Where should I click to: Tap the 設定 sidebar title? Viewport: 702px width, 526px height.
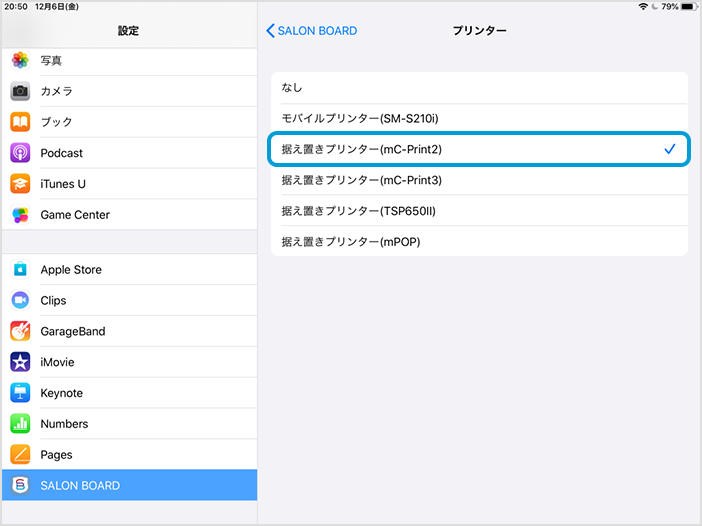coord(128,30)
